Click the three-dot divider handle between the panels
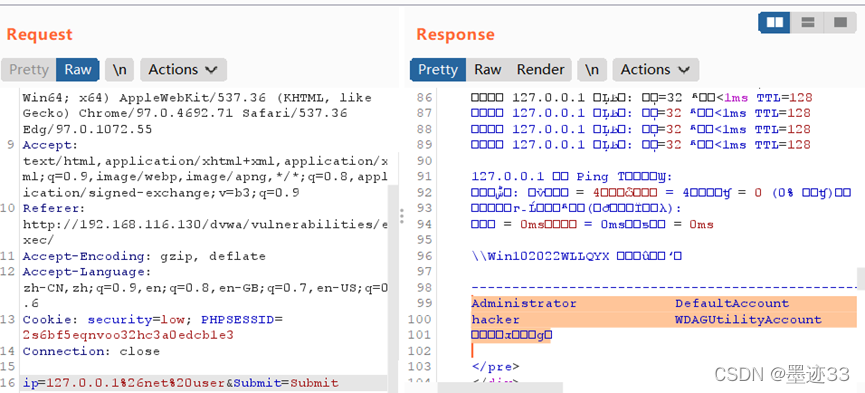 tap(402, 215)
